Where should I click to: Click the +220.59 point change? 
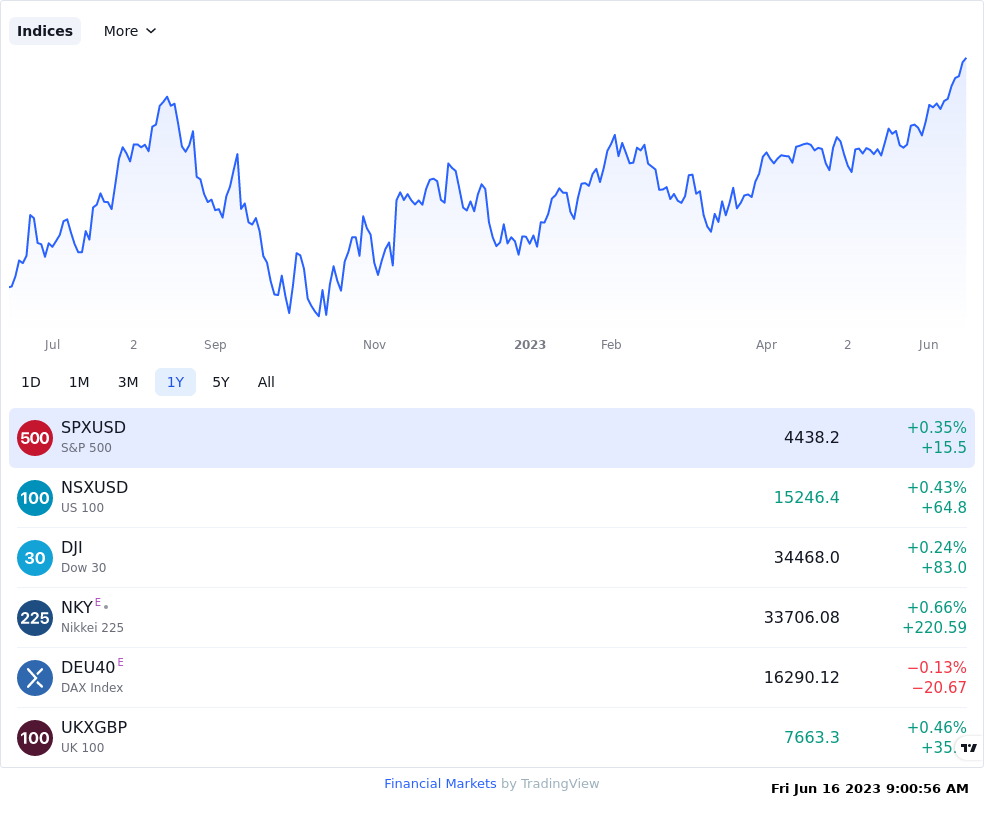(934, 627)
